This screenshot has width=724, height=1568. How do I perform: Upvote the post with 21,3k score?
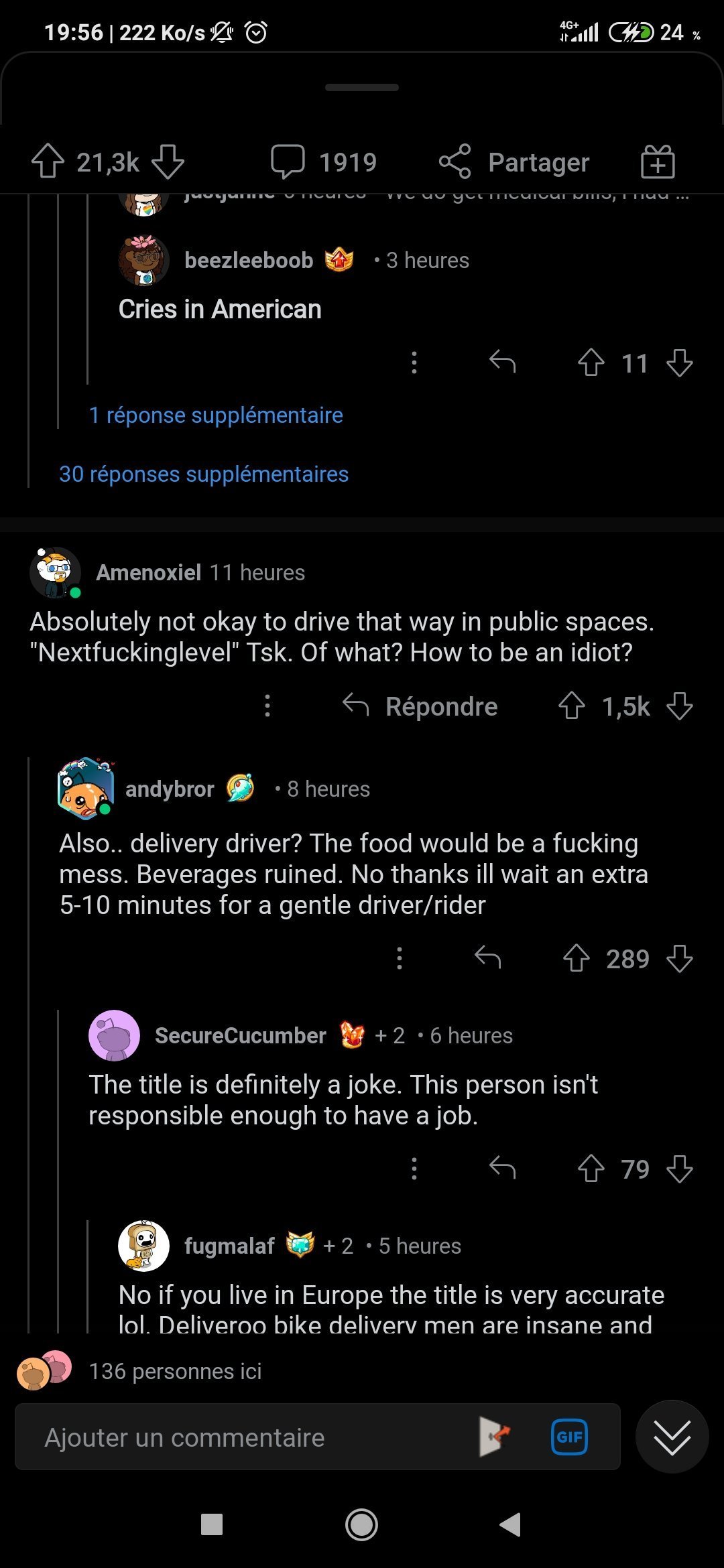pos(48,161)
